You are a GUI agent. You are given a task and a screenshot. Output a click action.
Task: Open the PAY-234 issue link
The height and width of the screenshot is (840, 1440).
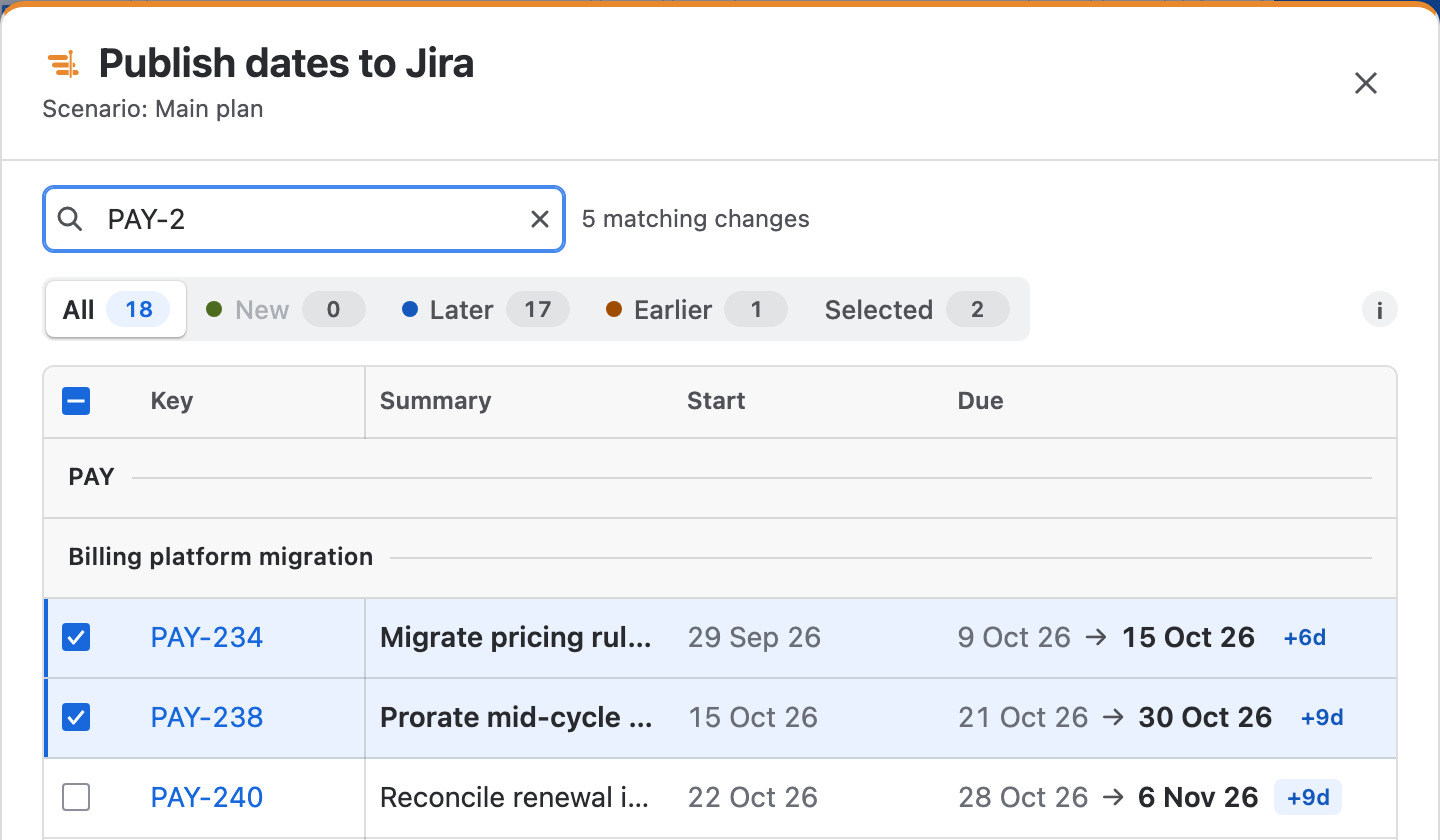[207, 637]
